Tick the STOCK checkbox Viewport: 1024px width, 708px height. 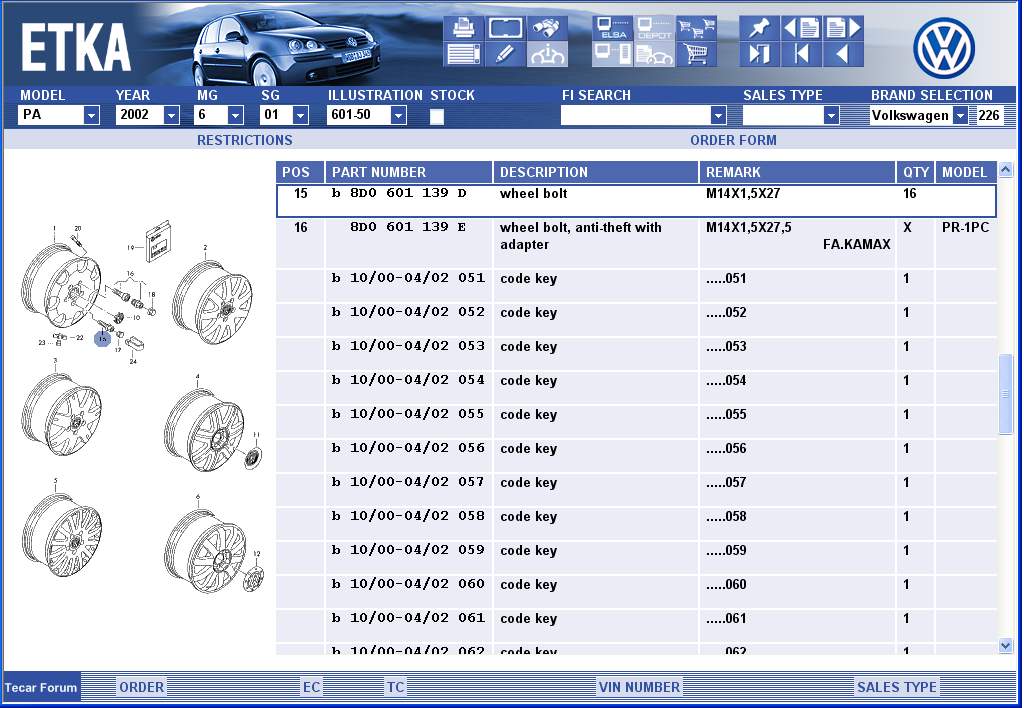[437, 116]
